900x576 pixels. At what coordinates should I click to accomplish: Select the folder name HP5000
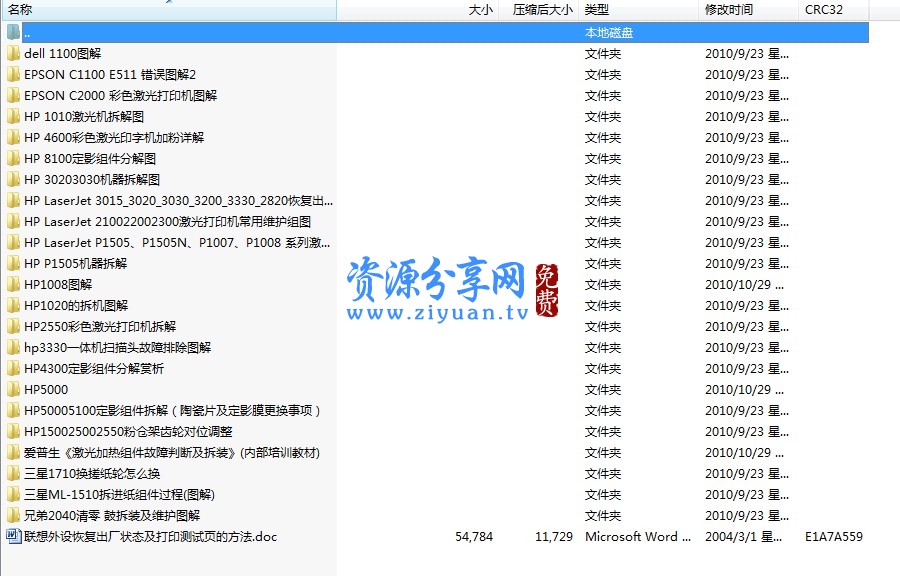coord(46,390)
